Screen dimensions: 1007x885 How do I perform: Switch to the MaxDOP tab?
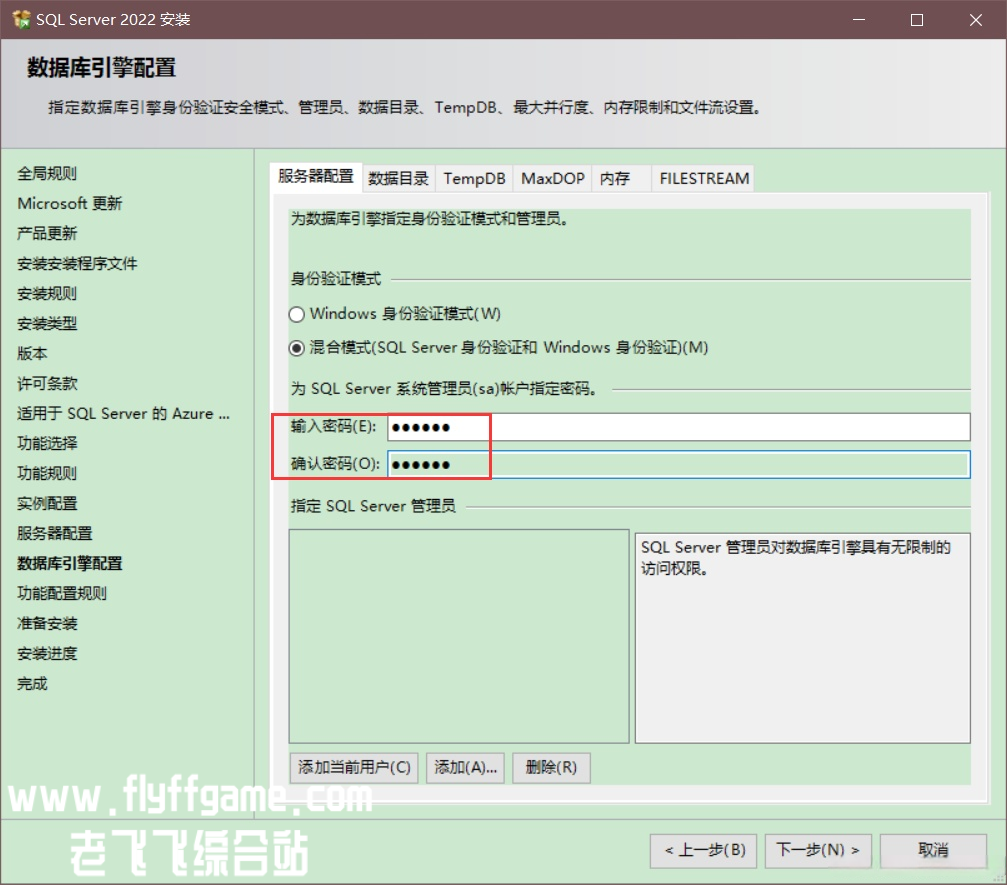pos(552,179)
